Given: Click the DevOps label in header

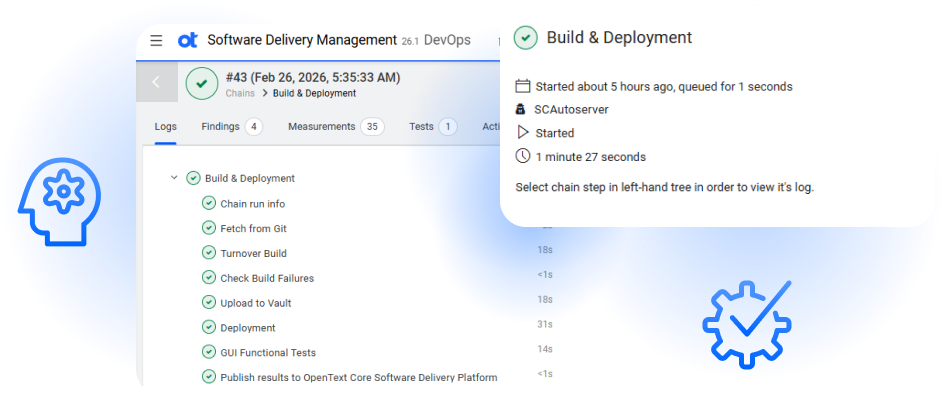Looking at the screenshot, I should (447, 40).
